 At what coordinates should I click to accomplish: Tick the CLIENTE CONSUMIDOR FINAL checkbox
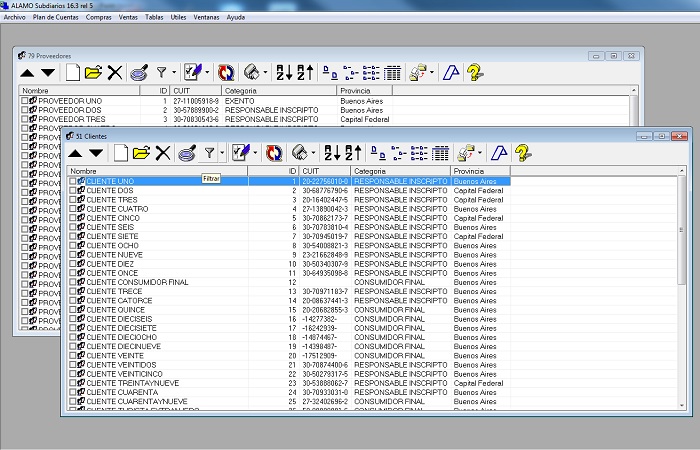(x=72, y=283)
